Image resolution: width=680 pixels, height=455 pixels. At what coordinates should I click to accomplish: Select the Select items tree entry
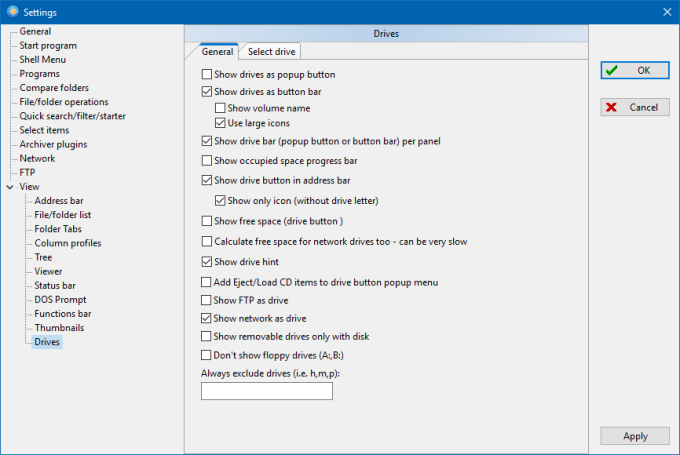[x=44, y=130]
